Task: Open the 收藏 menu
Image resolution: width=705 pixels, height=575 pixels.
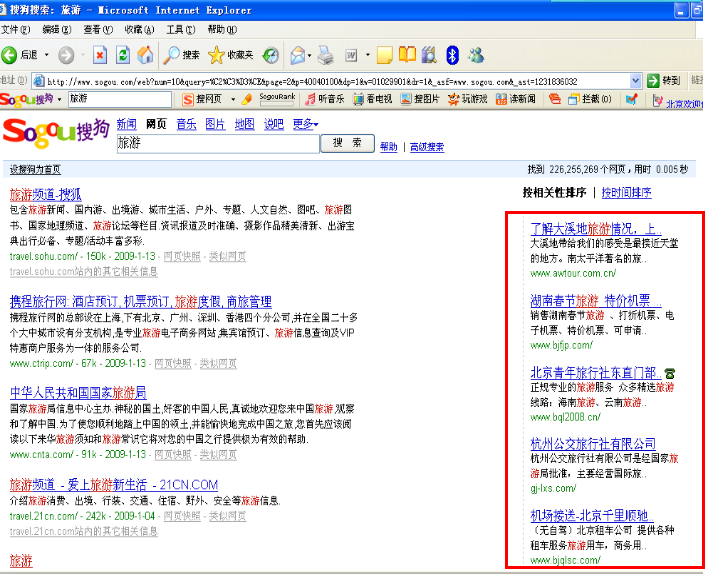Action: (139, 30)
